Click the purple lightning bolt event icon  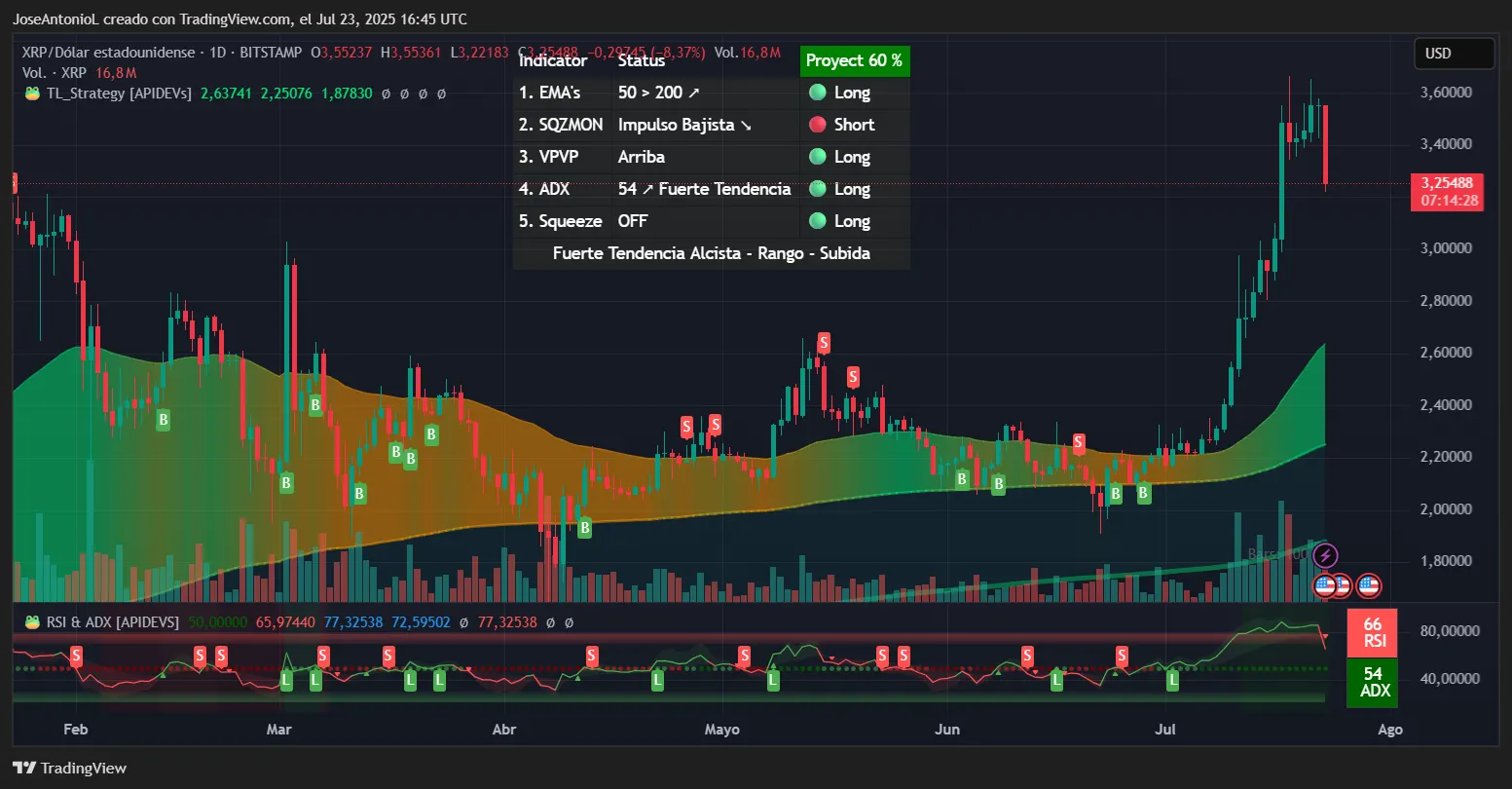pos(1324,555)
